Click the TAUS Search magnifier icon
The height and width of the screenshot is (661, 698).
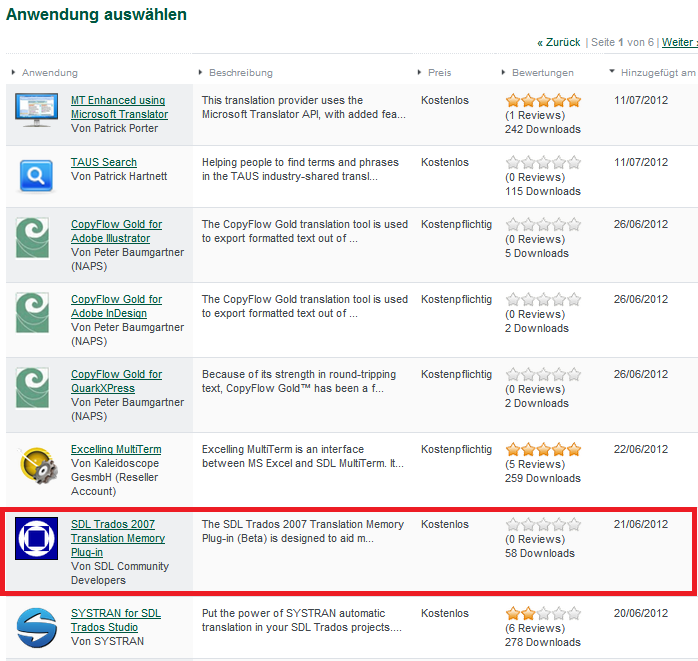click(x=36, y=176)
